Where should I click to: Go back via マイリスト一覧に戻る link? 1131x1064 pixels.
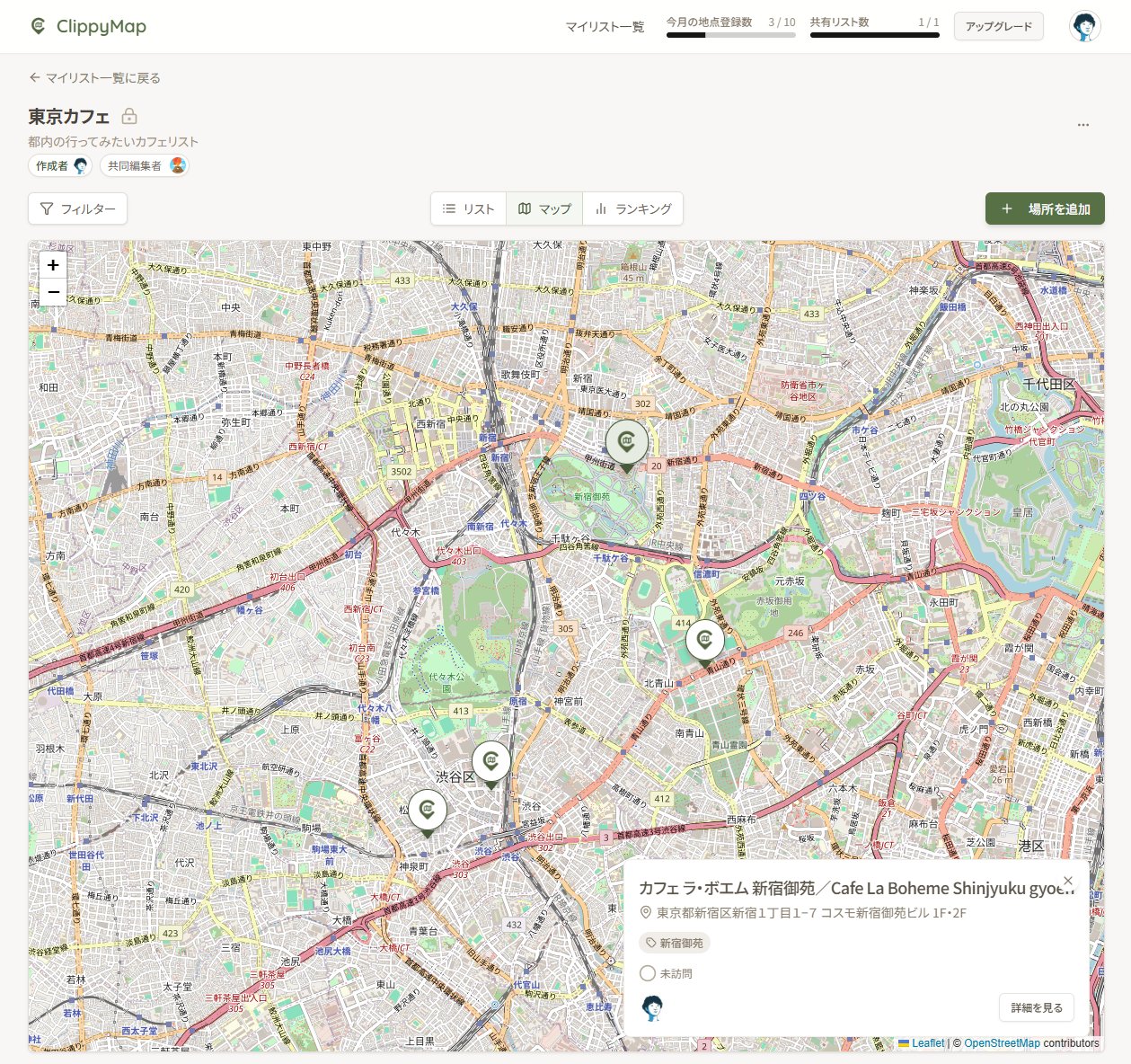click(95, 78)
